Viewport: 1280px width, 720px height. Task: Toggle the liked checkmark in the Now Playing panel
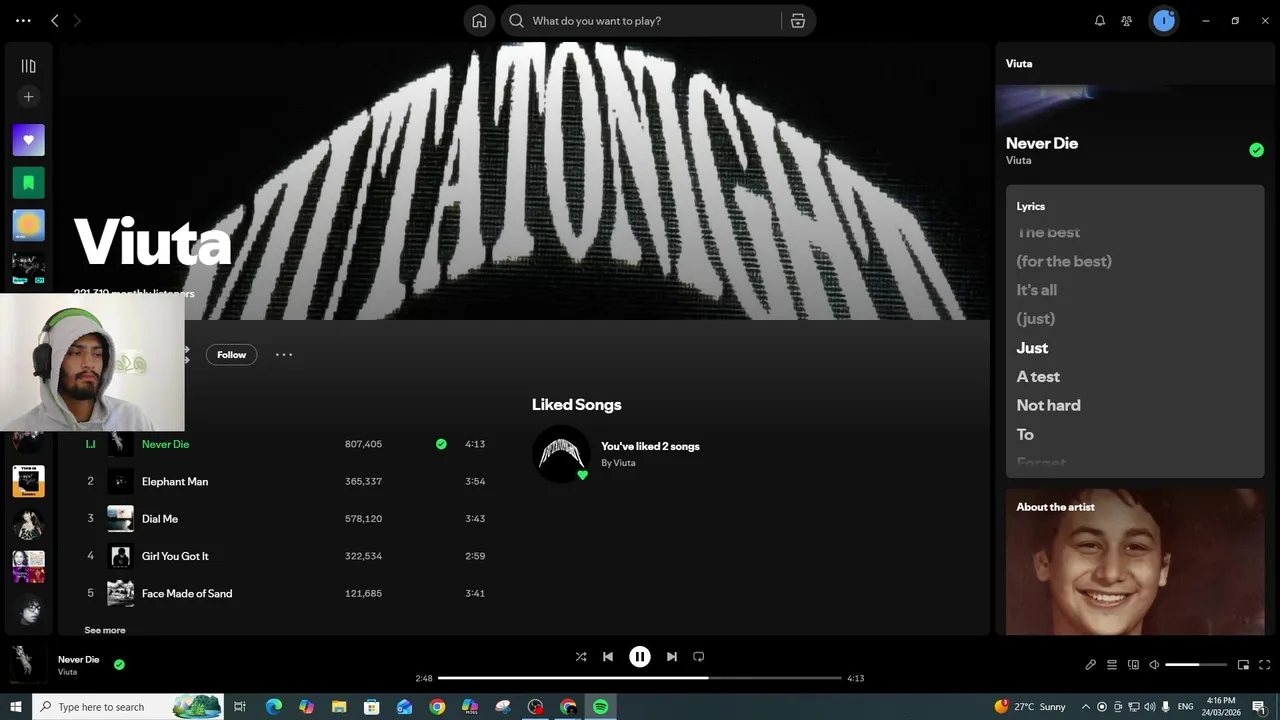click(x=1257, y=150)
